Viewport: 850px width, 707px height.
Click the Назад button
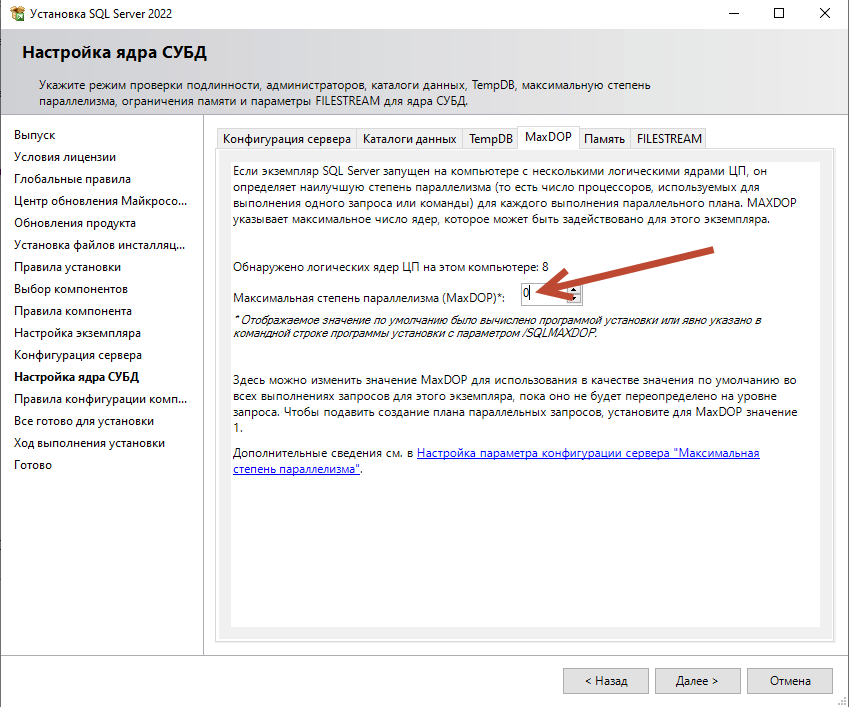605,680
